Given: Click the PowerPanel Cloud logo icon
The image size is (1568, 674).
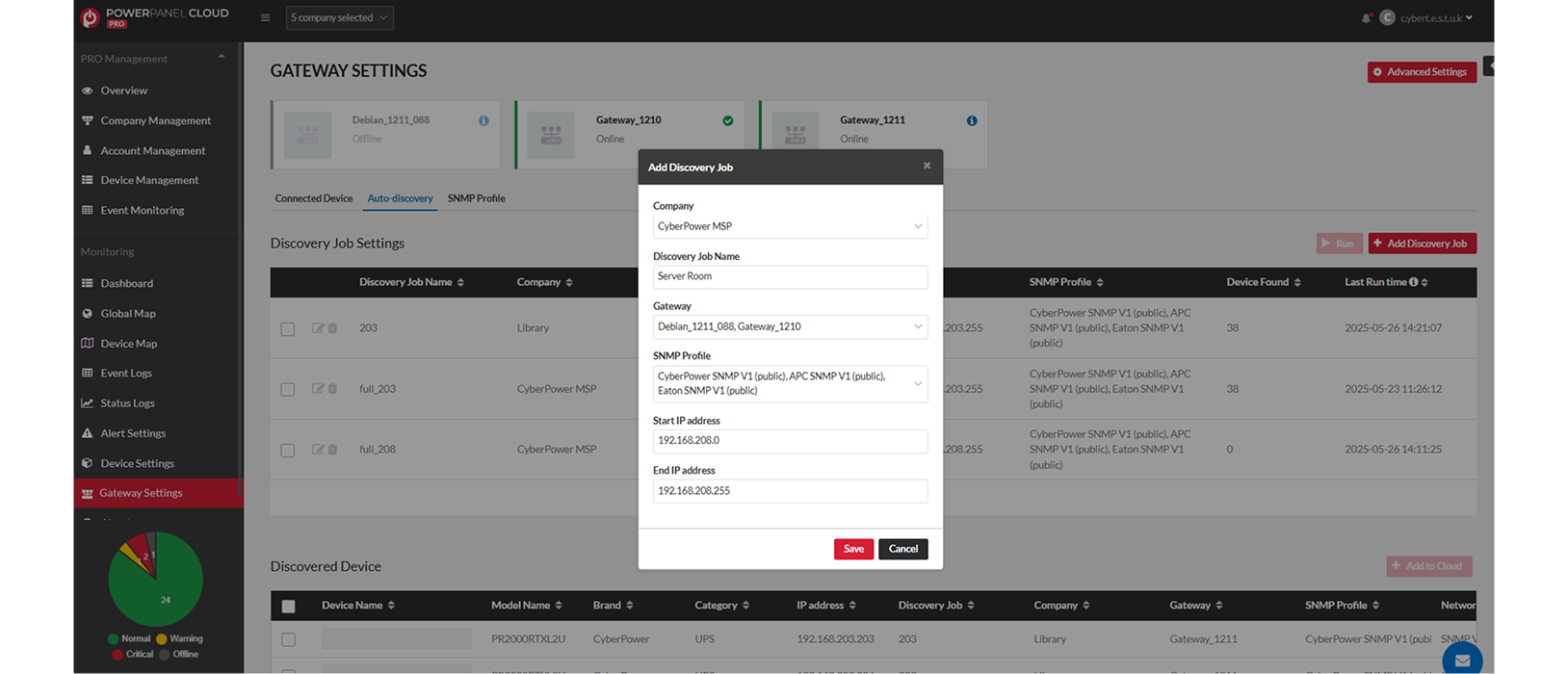Looking at the screenshot, I should pos(90,17).
